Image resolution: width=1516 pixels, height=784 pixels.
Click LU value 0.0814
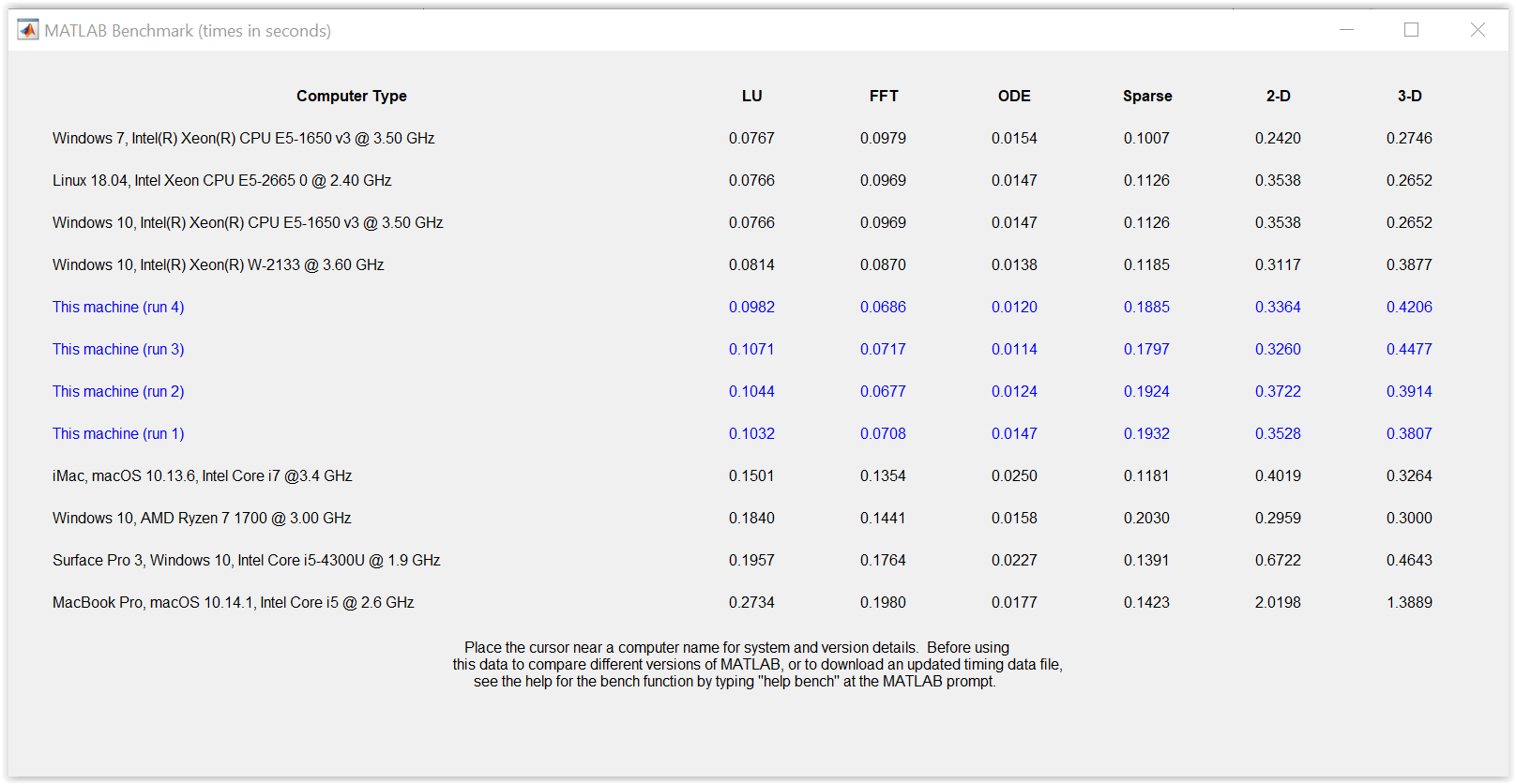[x=752, y=264]
